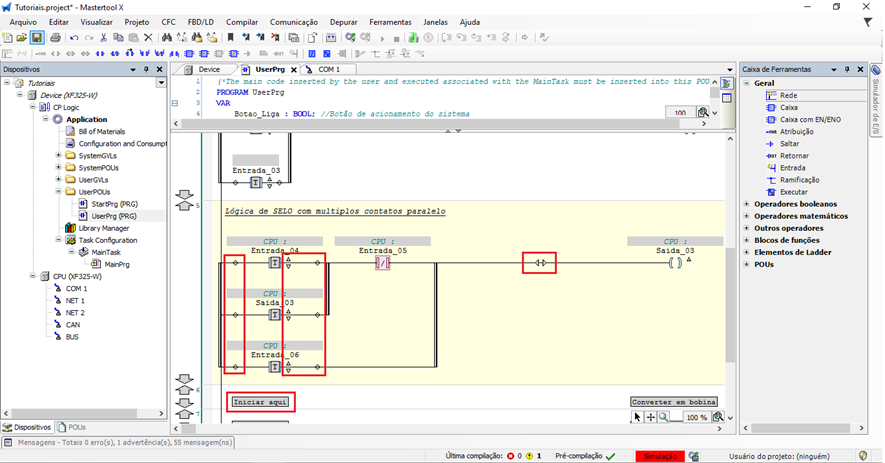This screenshot has height=463, width=885.
Task: Toggle the Saida_03 parallel contact value box
Action: point(276,315)
